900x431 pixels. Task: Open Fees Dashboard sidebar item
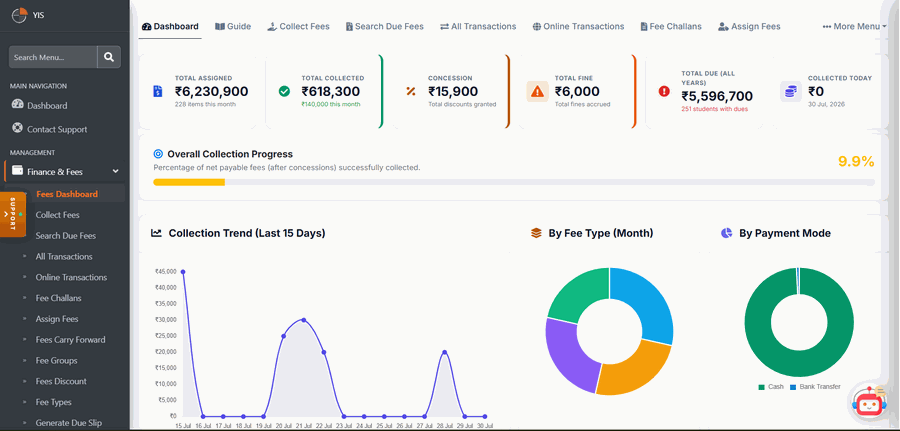click(67, 194)
